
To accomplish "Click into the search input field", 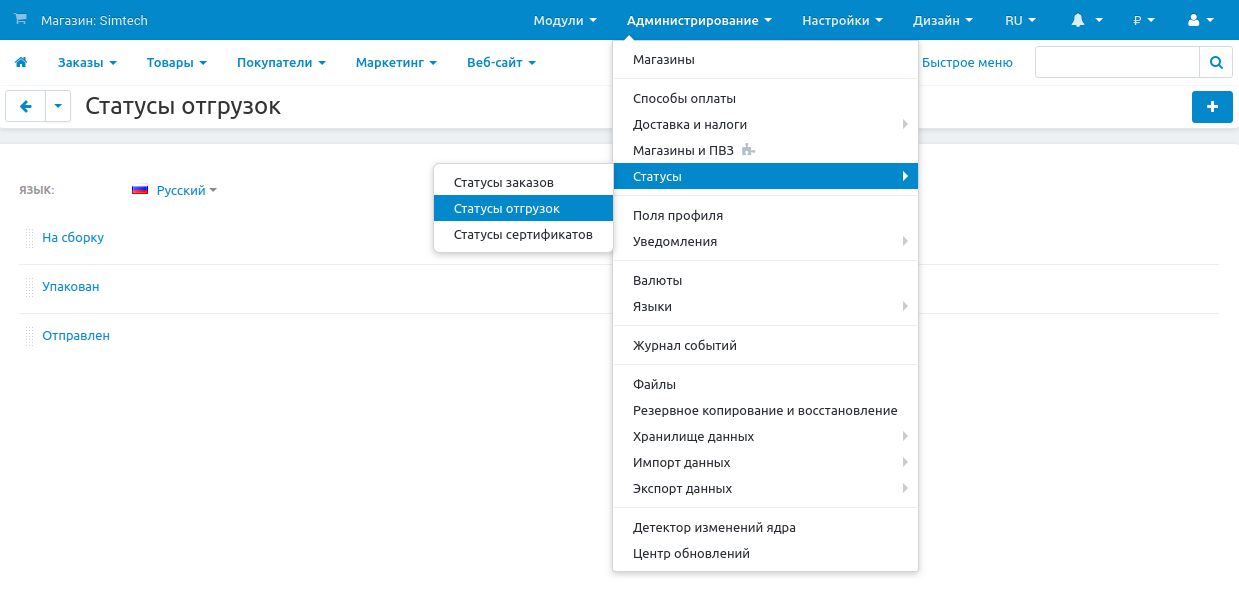I will click(1116, 62).
